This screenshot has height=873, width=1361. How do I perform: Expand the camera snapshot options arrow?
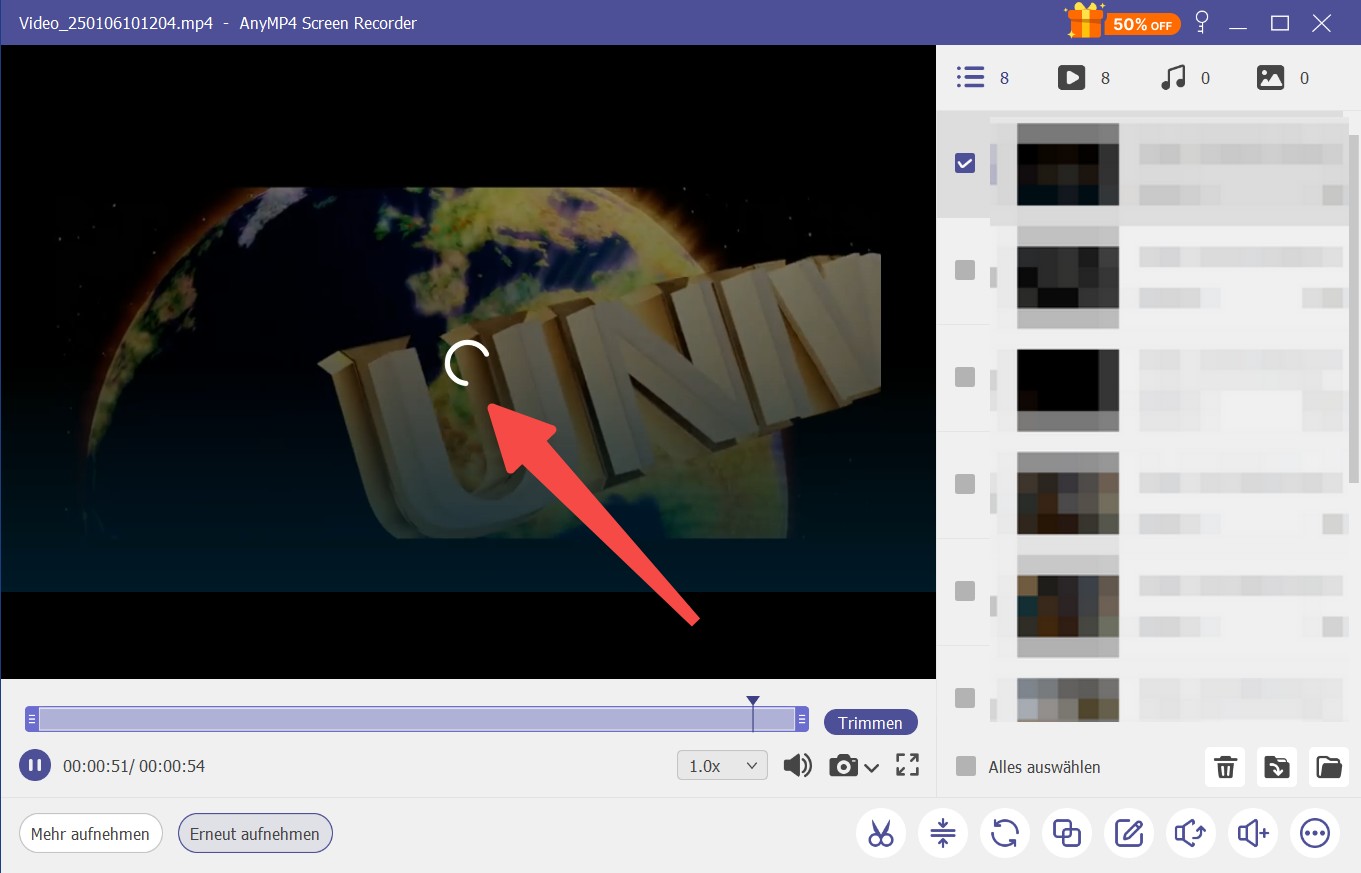[871, 768]
